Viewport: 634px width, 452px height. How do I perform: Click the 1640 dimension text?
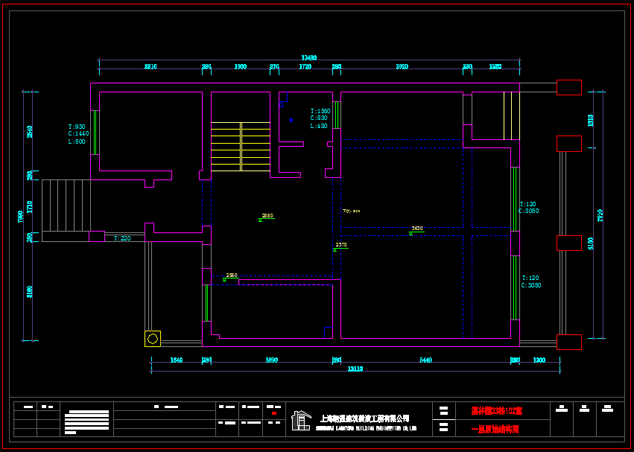coord(176,360)
